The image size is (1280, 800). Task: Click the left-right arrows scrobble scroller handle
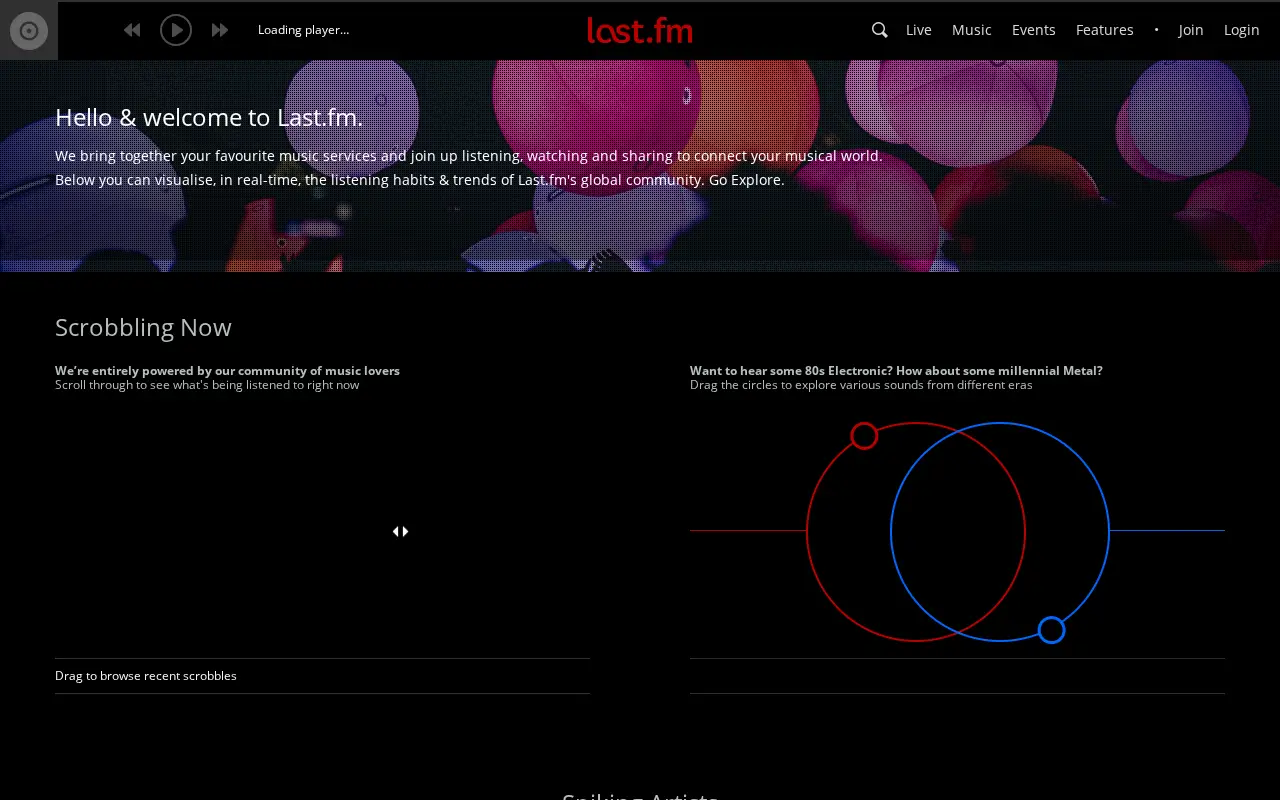(400, 531)
